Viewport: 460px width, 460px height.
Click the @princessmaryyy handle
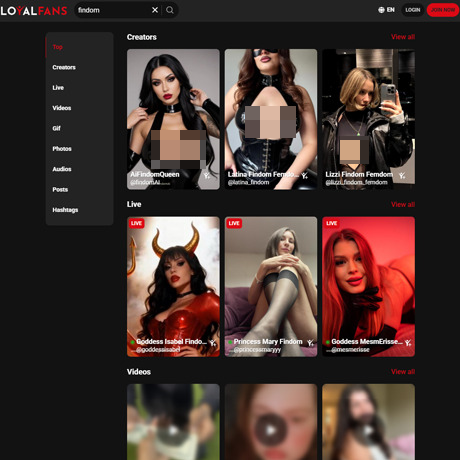[x=257, y=350]
